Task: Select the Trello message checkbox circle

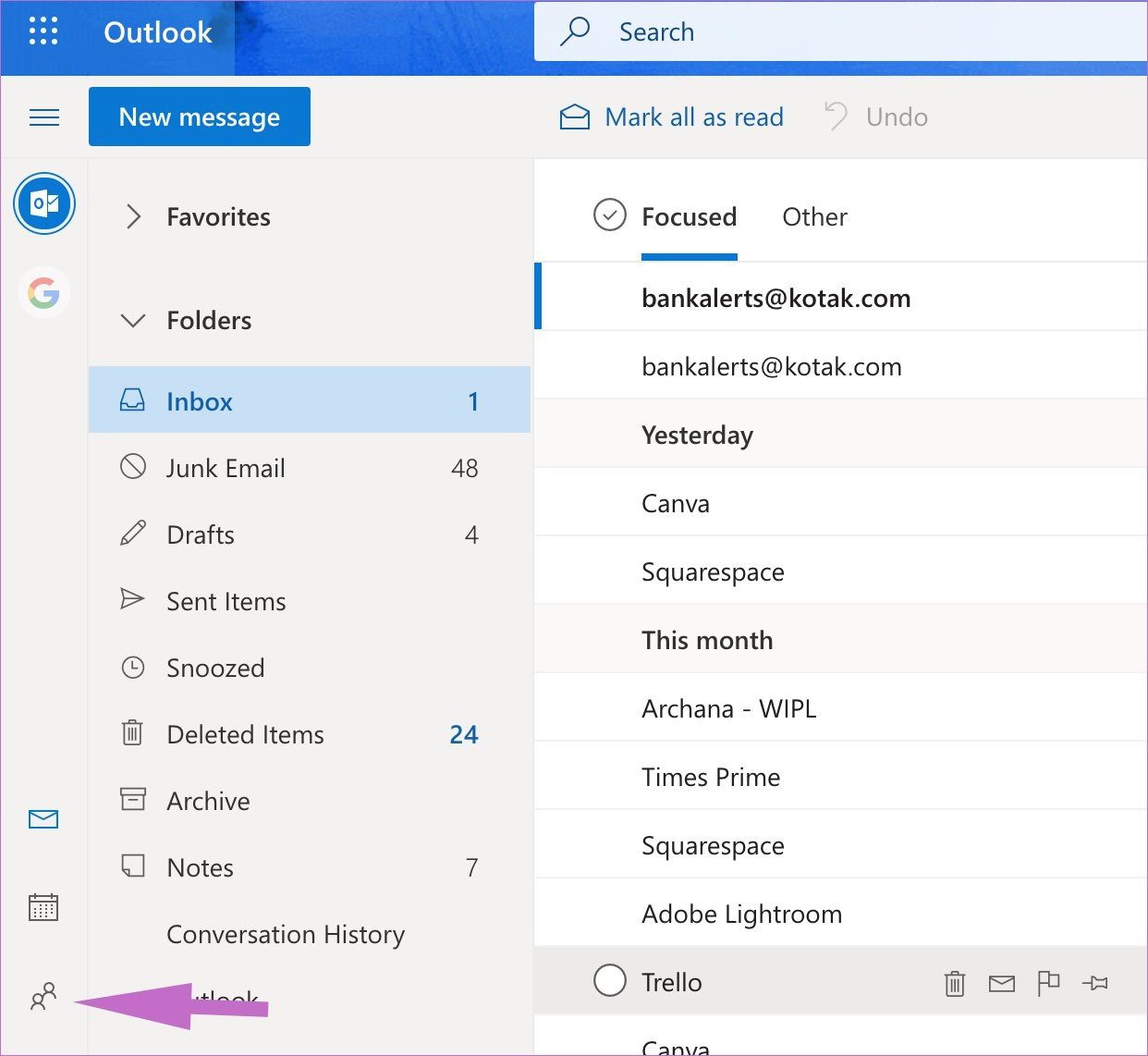Action: pyautogui.click(x=609, y=980)
